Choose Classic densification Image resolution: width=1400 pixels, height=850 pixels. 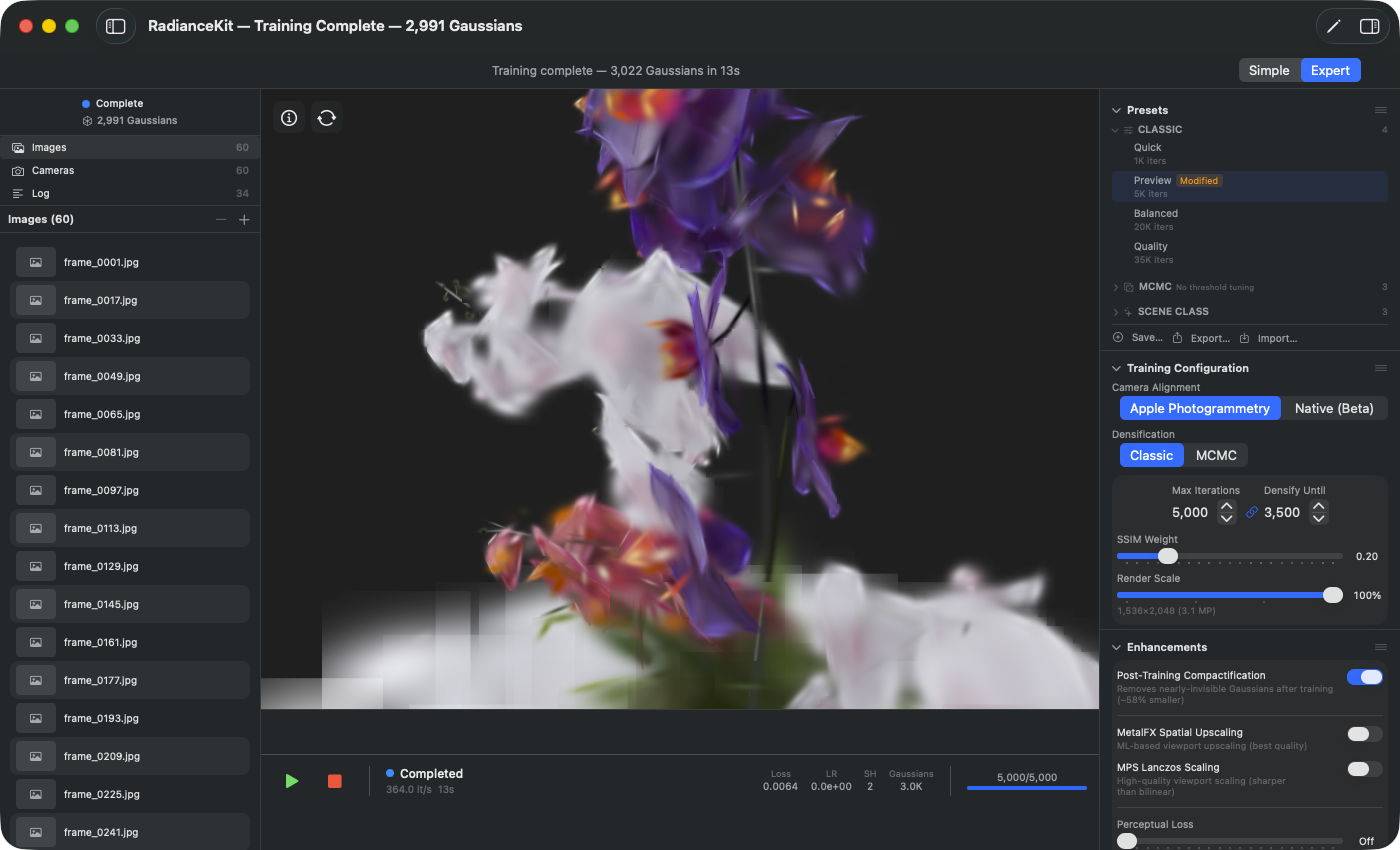(1151, 455)
